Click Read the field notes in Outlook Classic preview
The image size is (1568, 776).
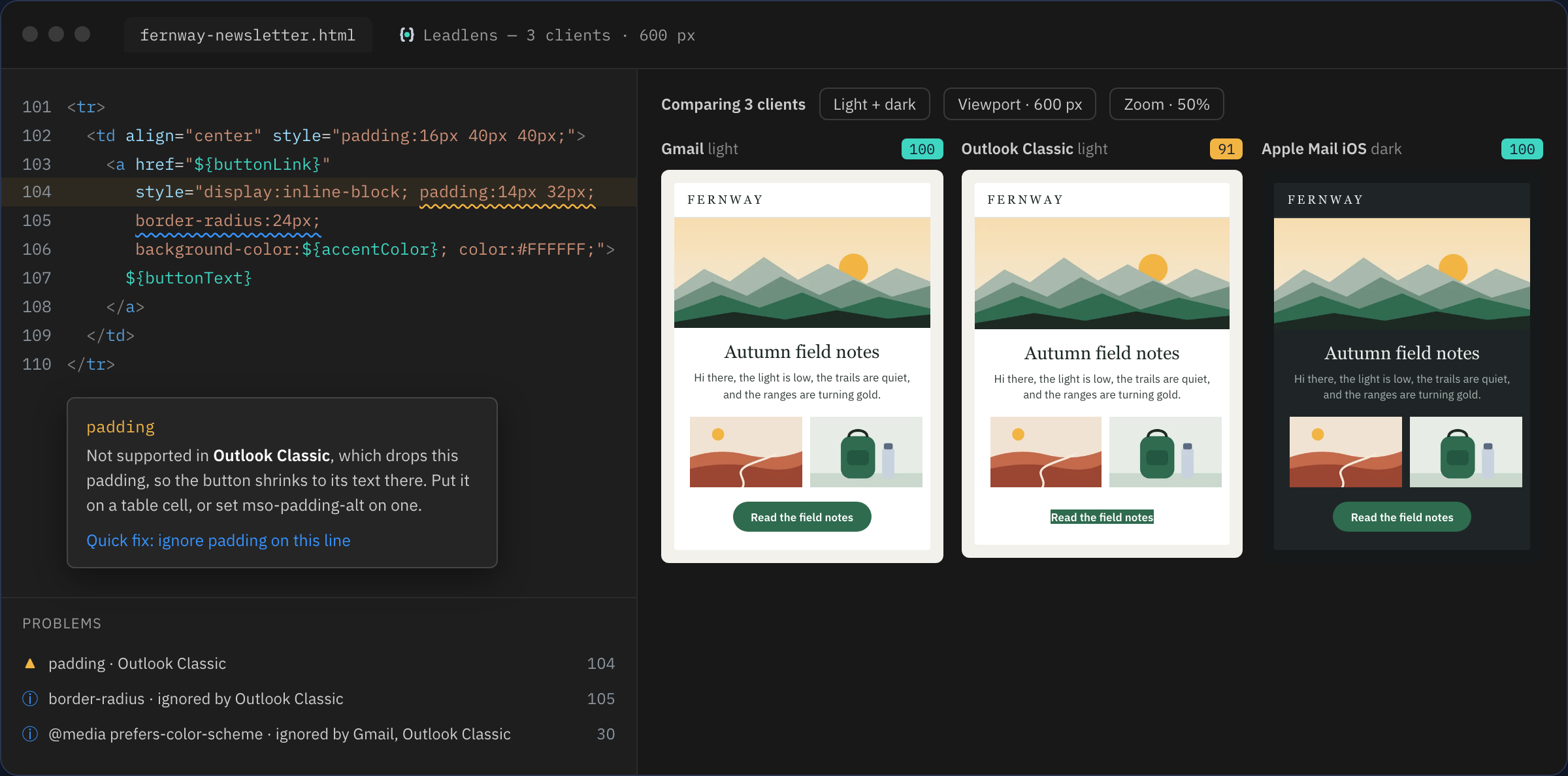(x=1102, y=517)
